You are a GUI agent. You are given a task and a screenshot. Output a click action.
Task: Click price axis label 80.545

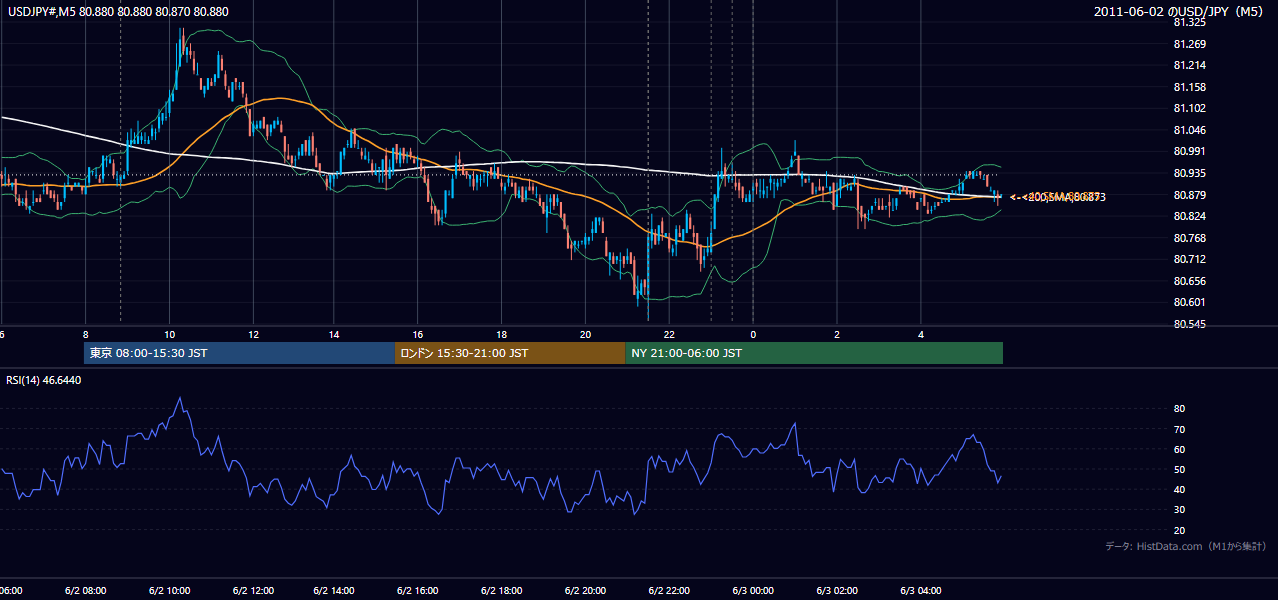point(1190,324)
